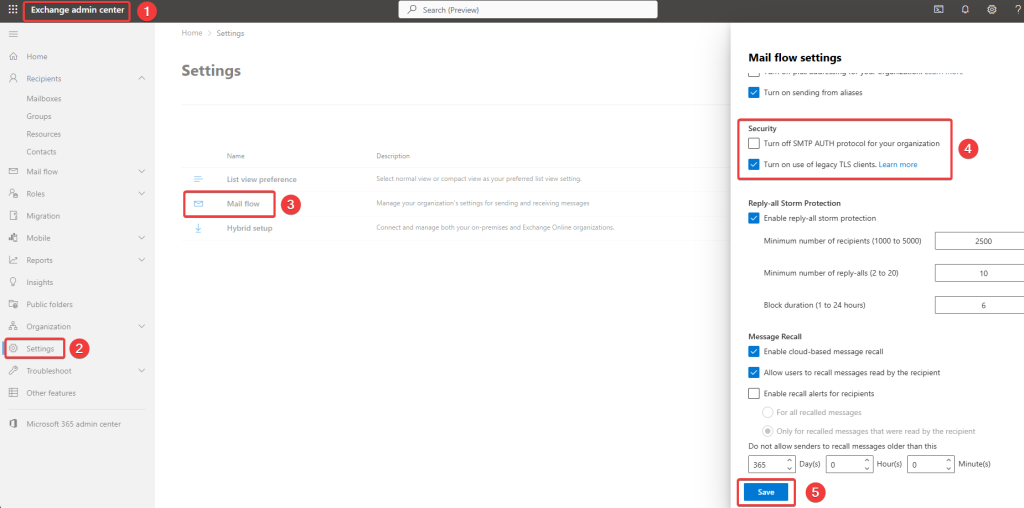Select Public folders in navigation
Screen dimensions: 1024x508
tap(49, 304)
